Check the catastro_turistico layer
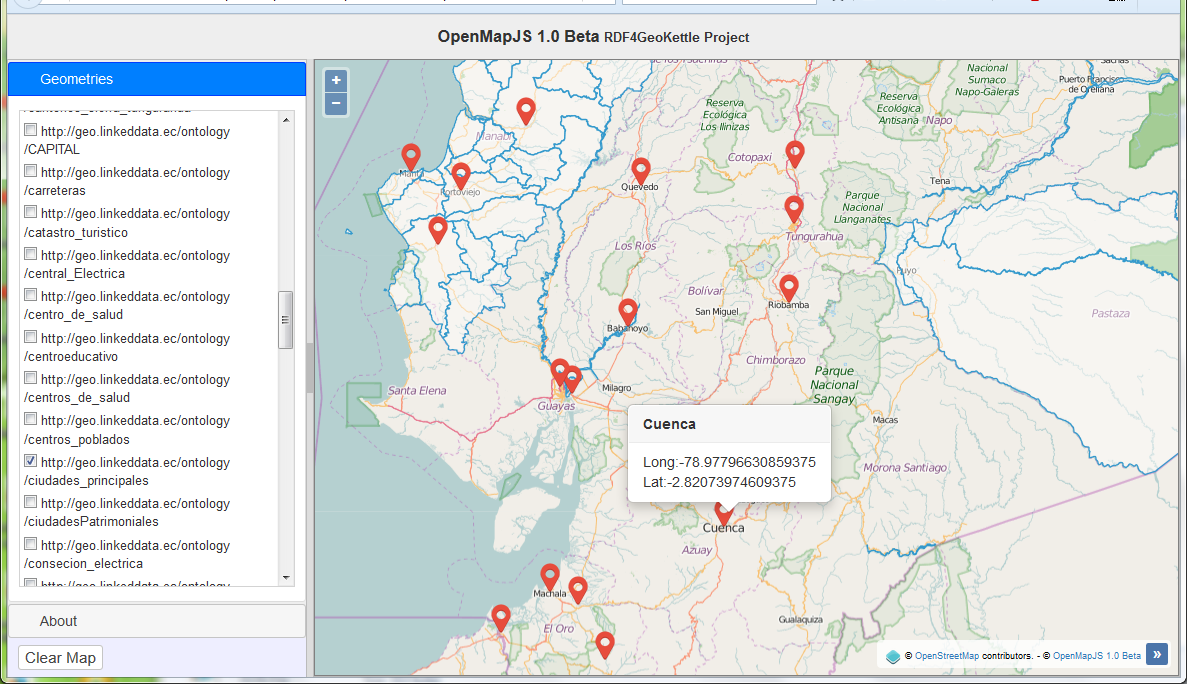The image size is (1187, 685). (30, 212)
